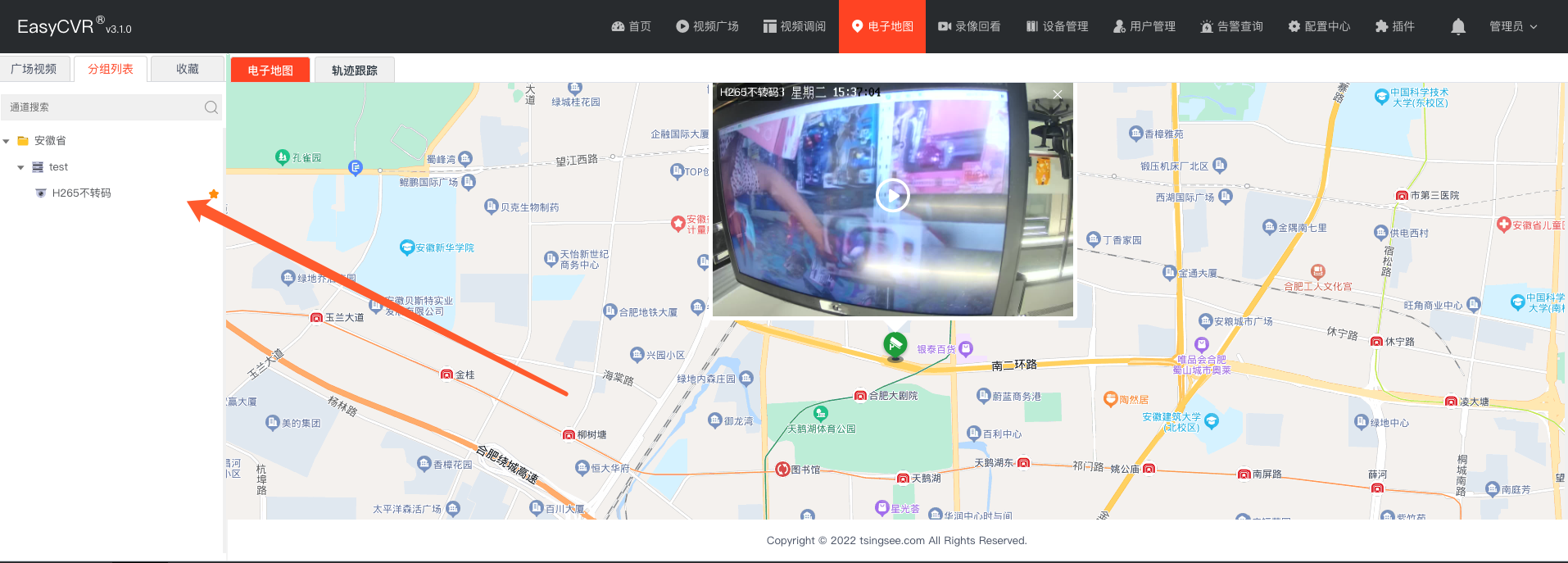Click the 香樟雅苑 marker

tap(1135, 134)
